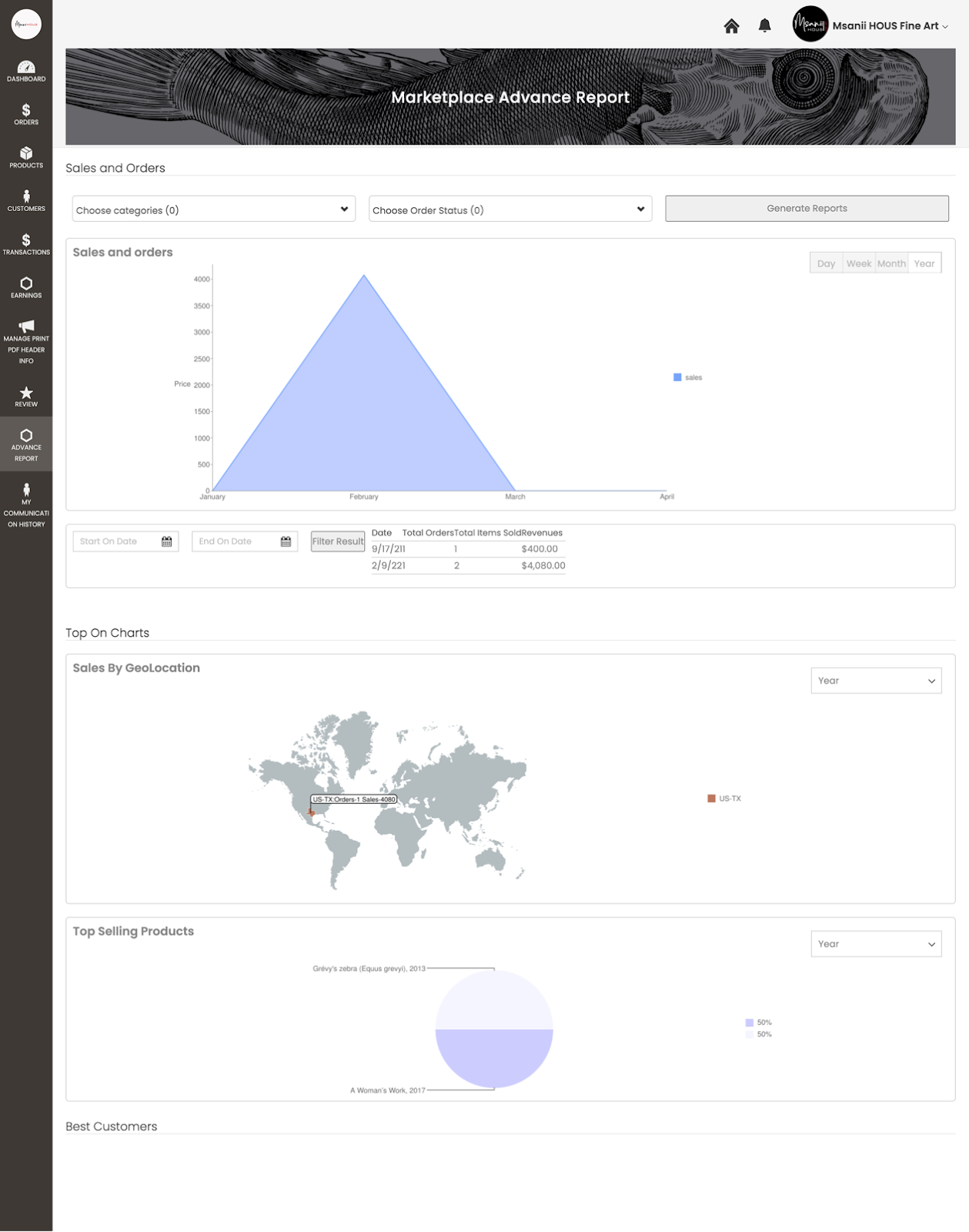Screen dimensions: 969x1232
Task: Open Advance Report hexagon icon
Action: pyautogui.click(x=26, y=435)
